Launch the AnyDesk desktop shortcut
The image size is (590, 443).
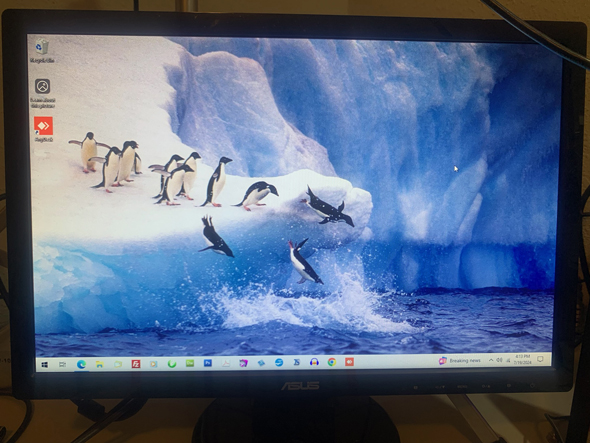tap(43, 129)
